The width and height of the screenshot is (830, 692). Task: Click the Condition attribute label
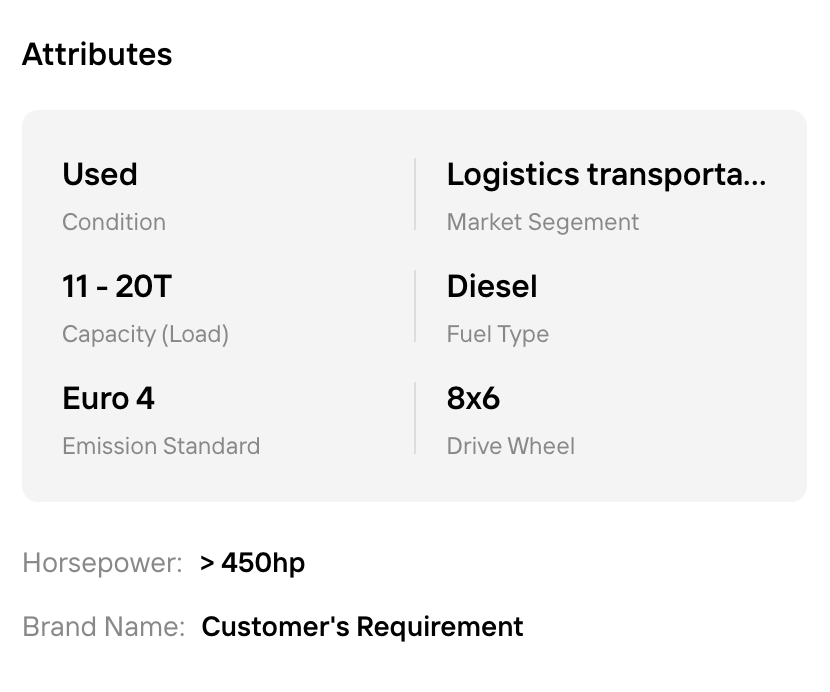[114, 222]
